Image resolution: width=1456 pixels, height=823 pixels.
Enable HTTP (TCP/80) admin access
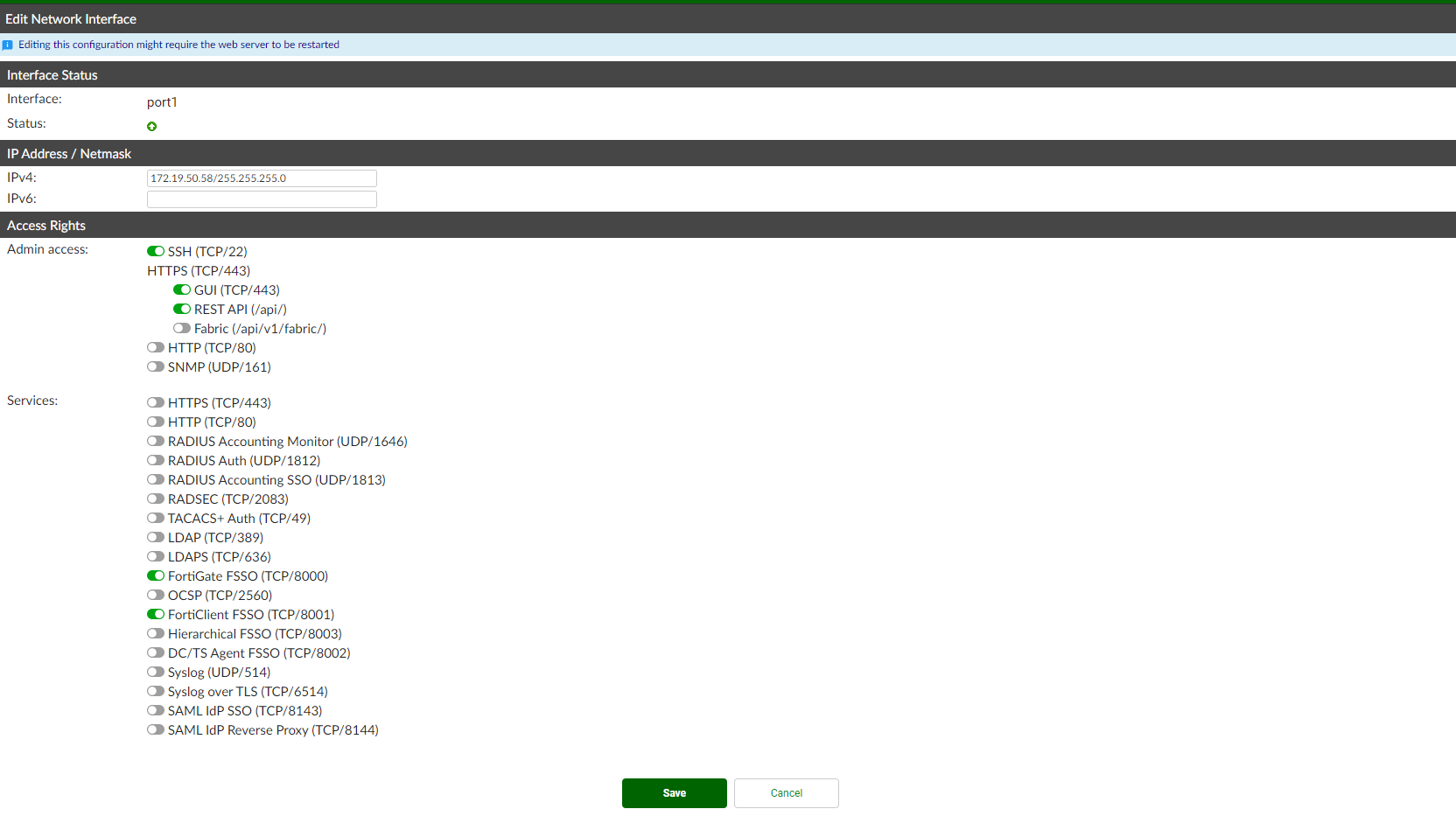pyautogui.click(x=156, y=347)
